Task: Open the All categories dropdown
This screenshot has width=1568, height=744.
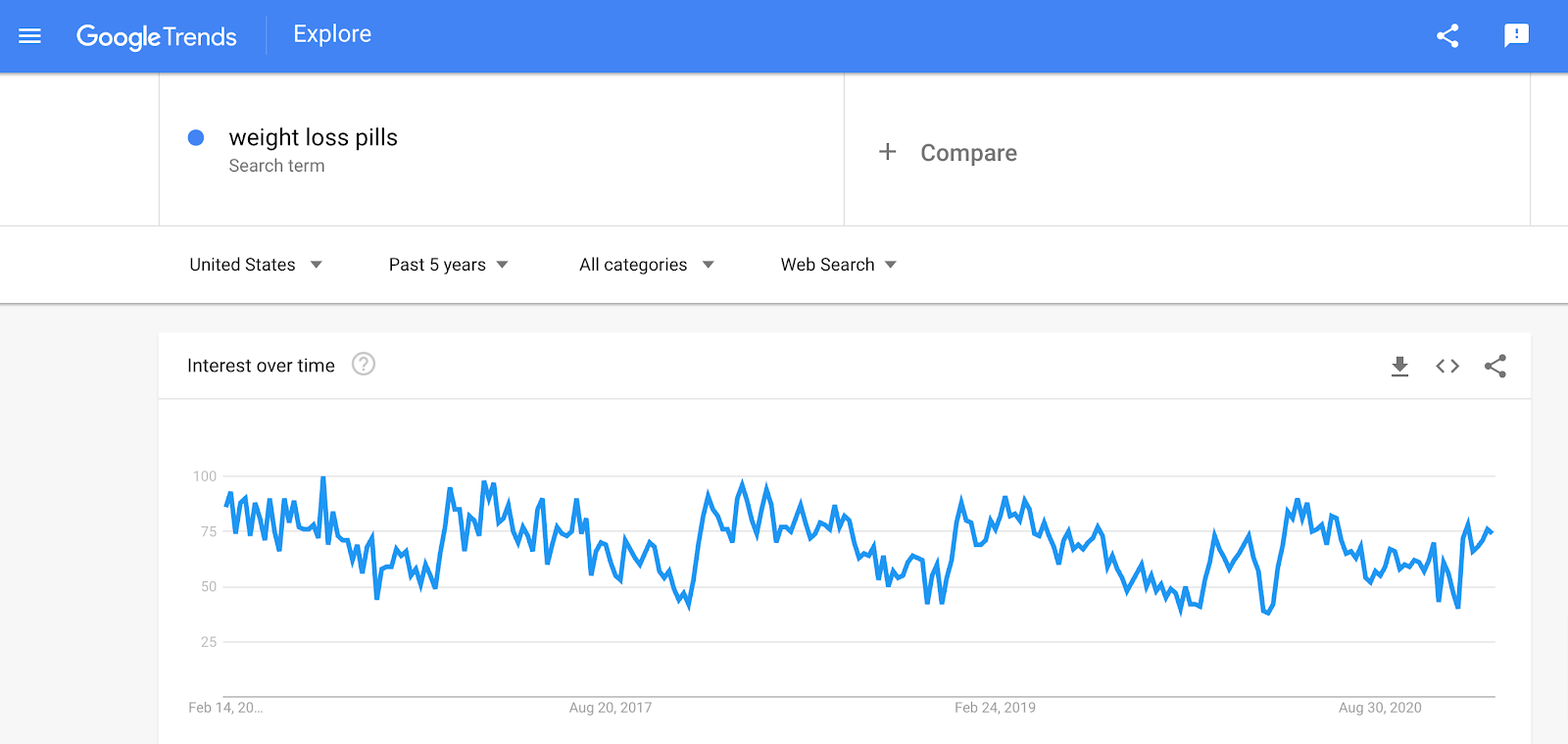Action: [x=645, y=264]
